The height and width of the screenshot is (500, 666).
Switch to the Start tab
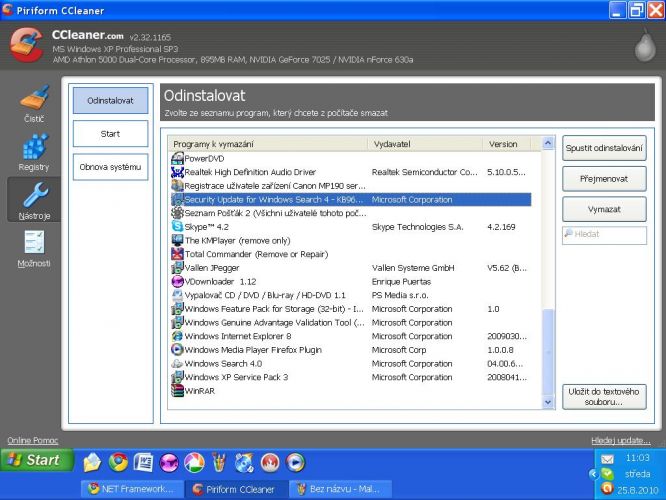(110, 134)
